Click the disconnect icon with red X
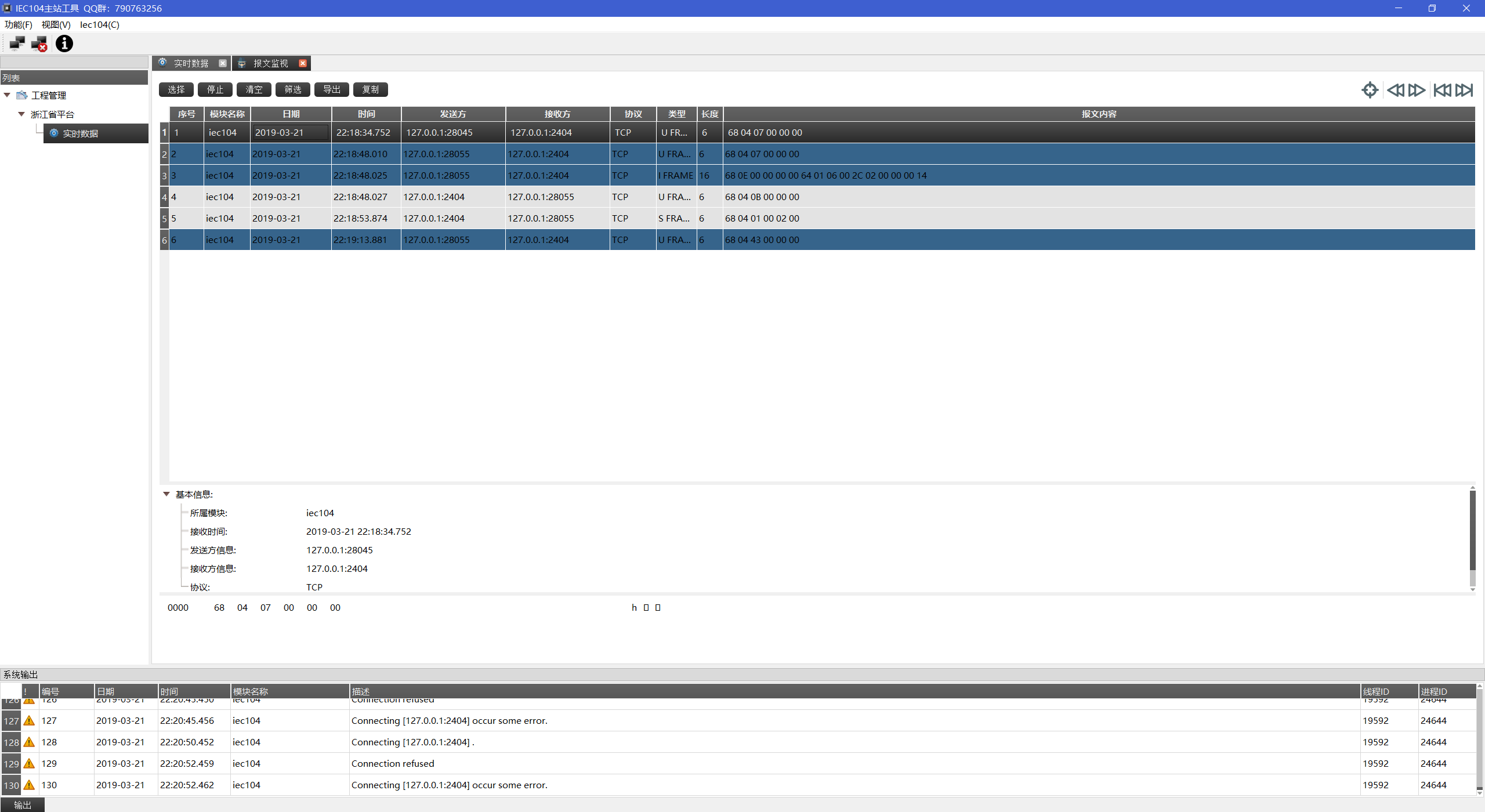 39,43
